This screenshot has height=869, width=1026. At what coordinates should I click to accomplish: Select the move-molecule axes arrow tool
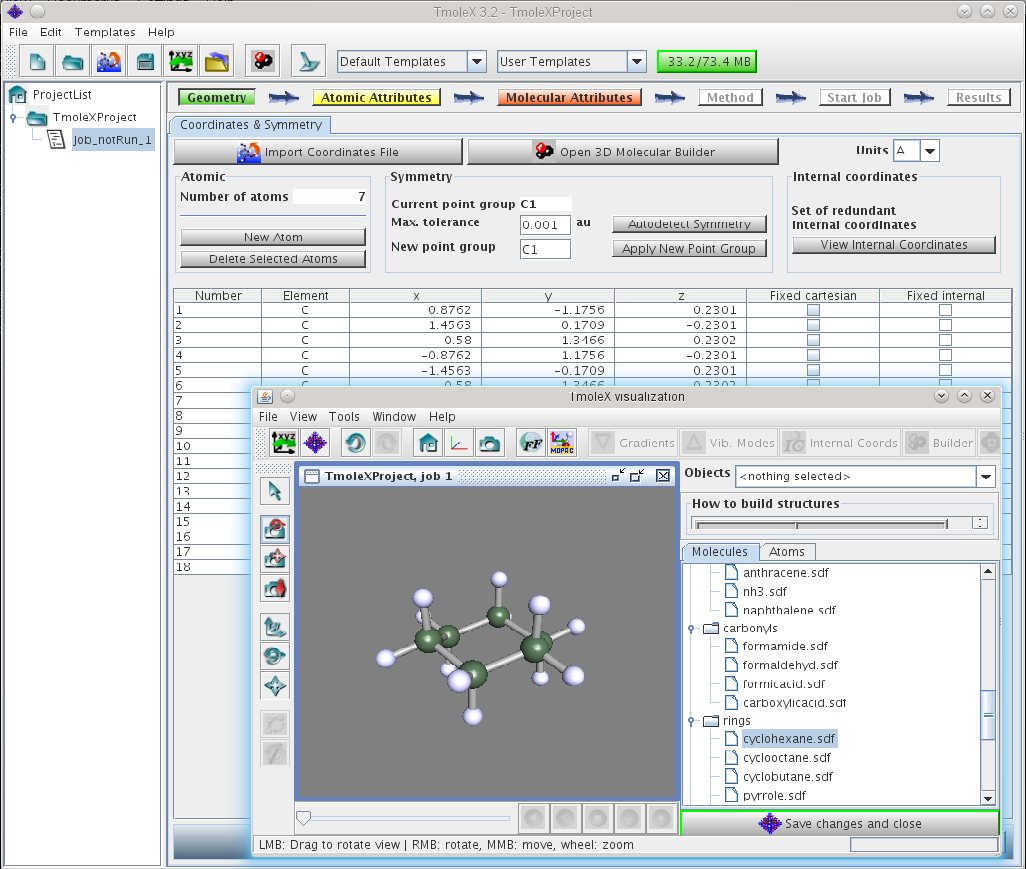[275, 626]
